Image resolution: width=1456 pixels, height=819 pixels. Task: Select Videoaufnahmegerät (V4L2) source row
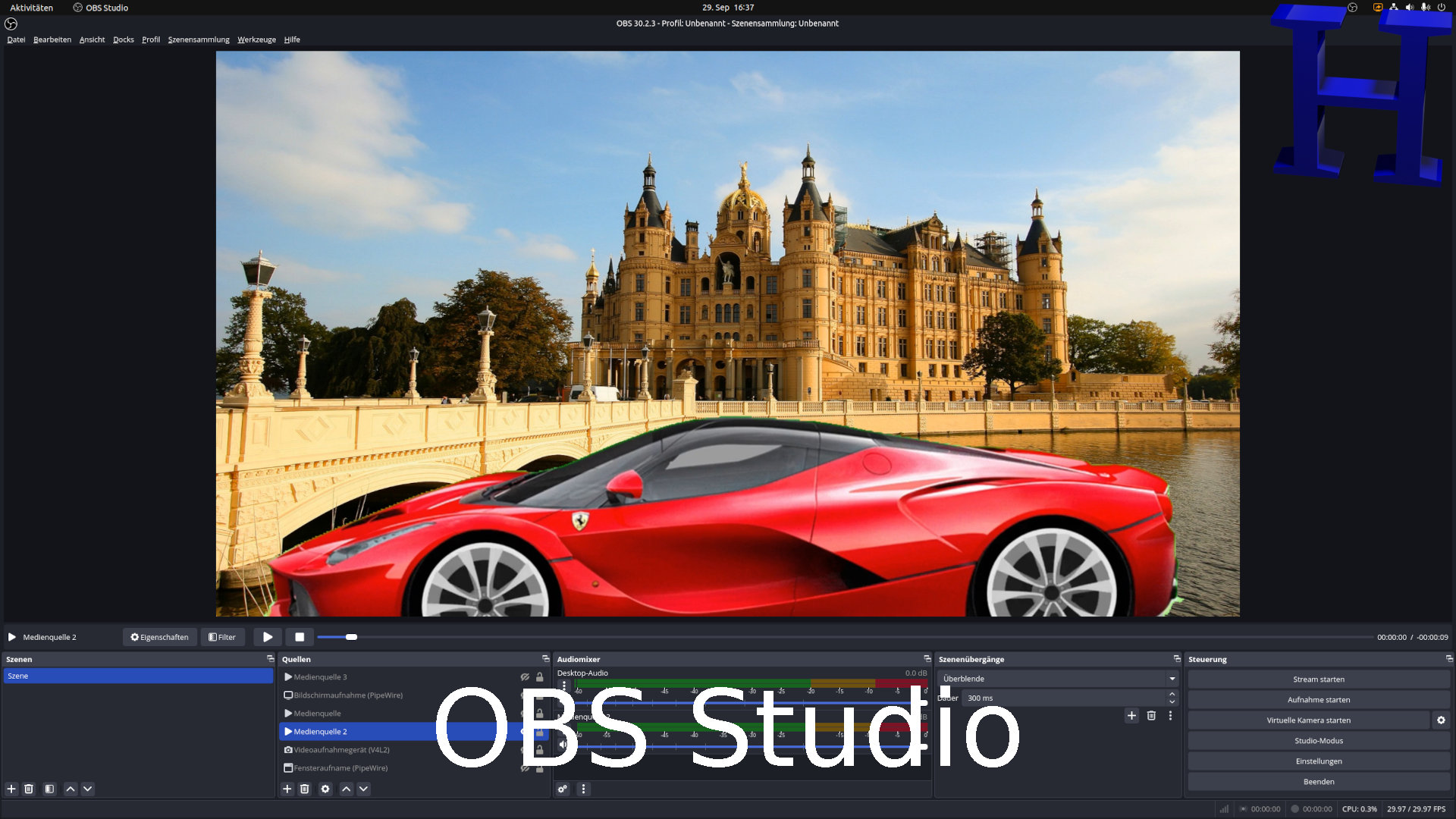pyautogui.click(x=414, y=750)
